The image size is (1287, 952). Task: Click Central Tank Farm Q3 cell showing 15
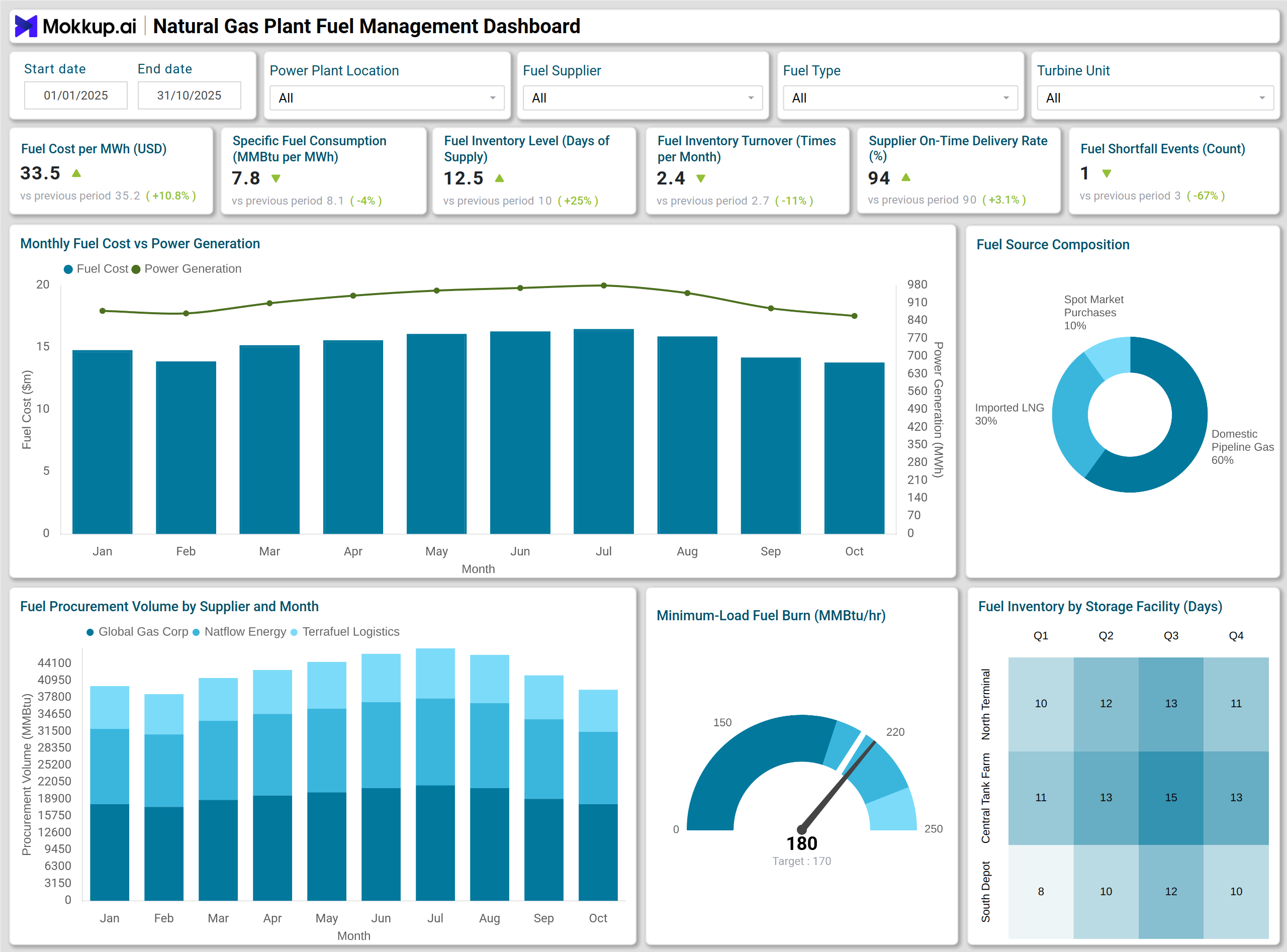click(1170, 798)
